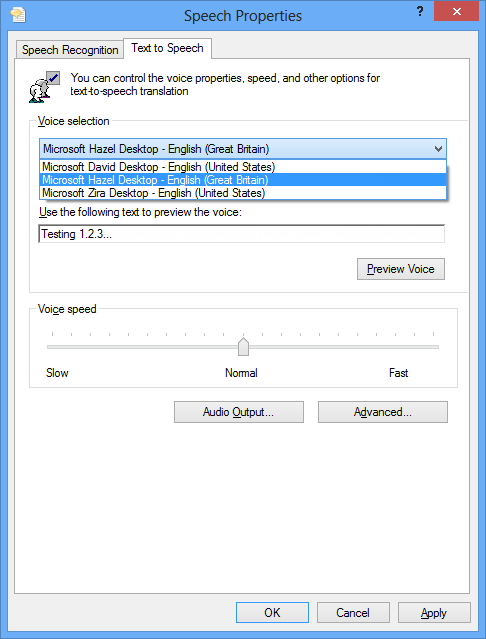Choose Microsoft Zira Desktop voice
Screen dimensions: 486x639
pyautogui.click(x=243, y=193)
